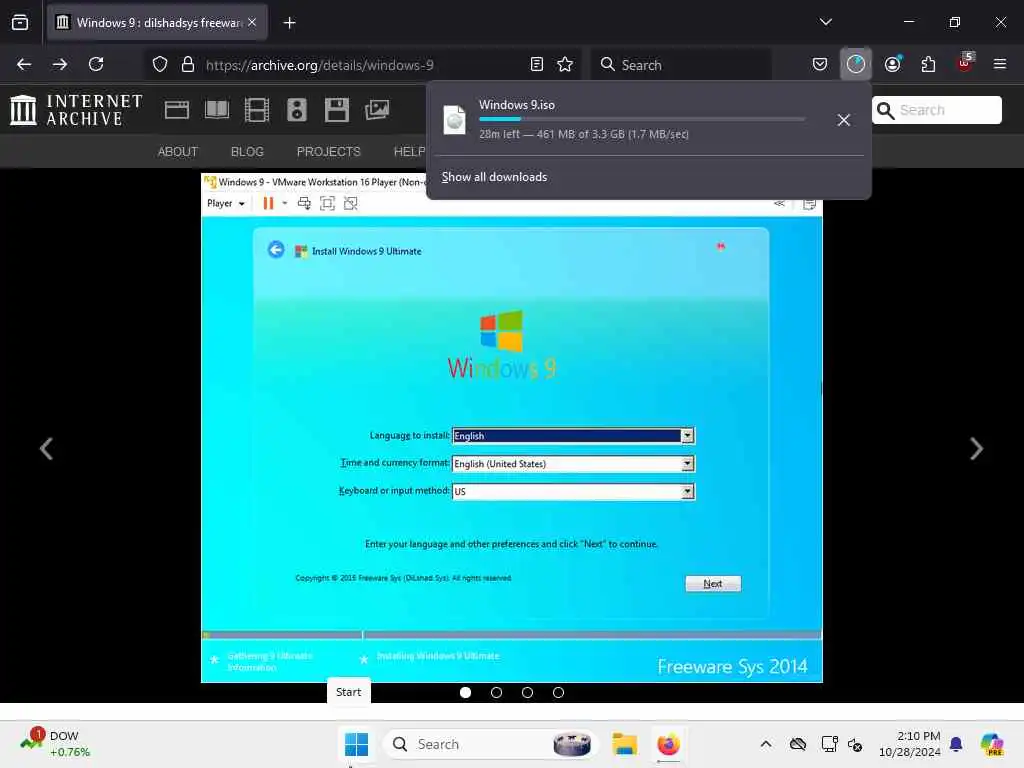
Task: Browse the Texts book icon
Action: pyautogui.click(x=217, y=110)
